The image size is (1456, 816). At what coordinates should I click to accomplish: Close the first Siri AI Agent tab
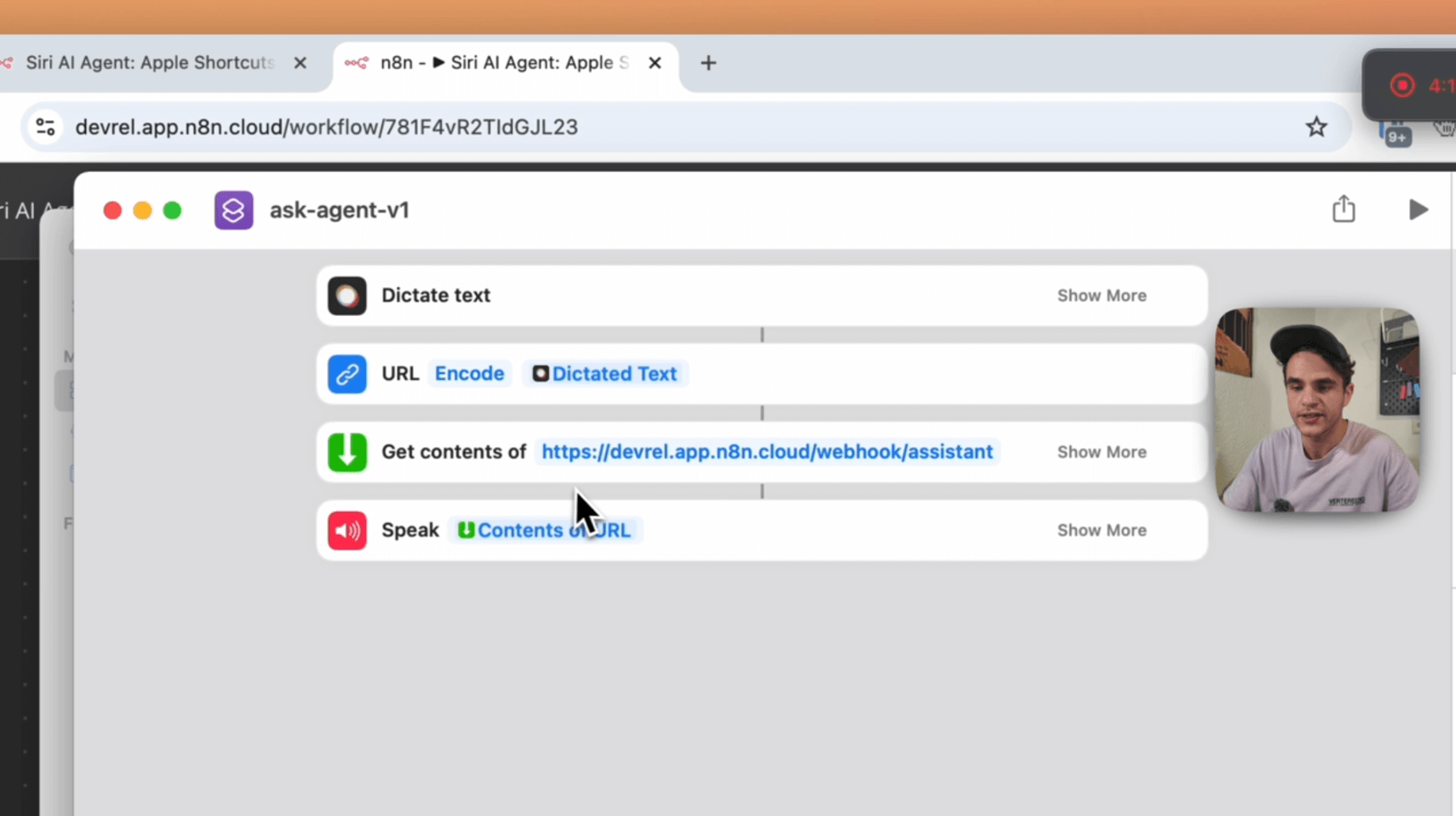click(x=300, y=63)
